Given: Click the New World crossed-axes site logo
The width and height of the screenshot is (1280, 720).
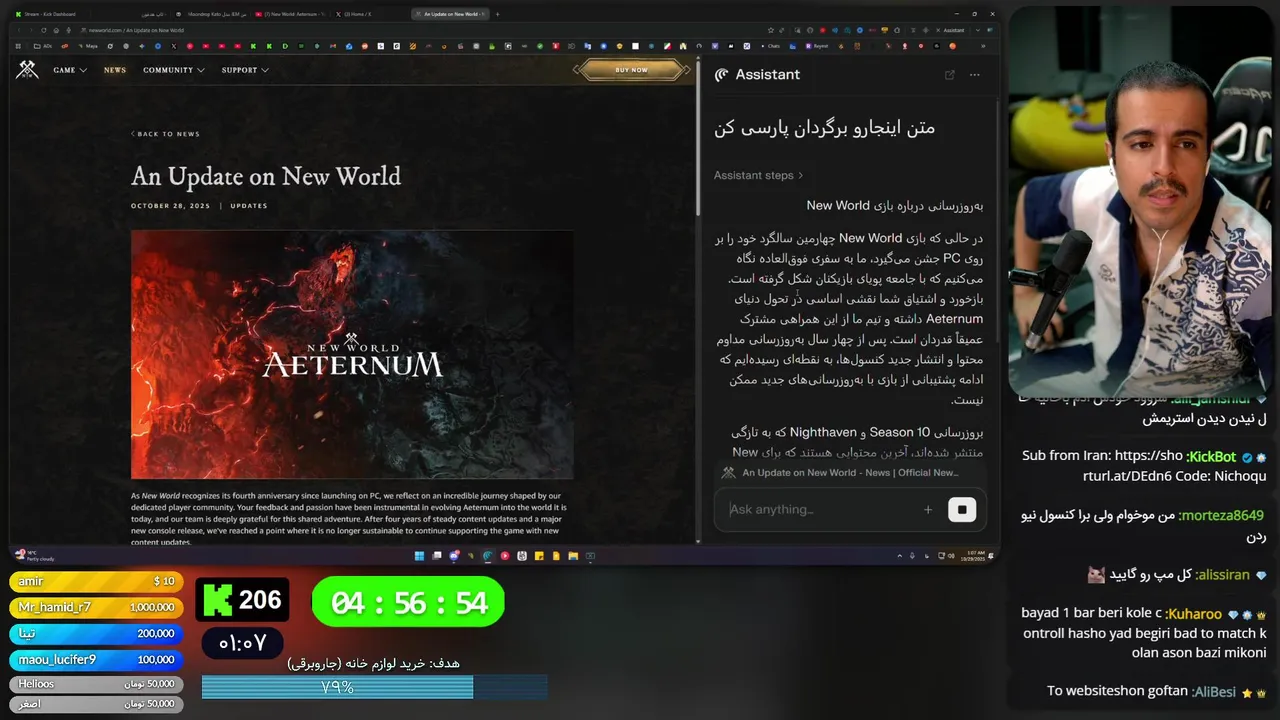Looking at the screenshot, I should point(27,69).
